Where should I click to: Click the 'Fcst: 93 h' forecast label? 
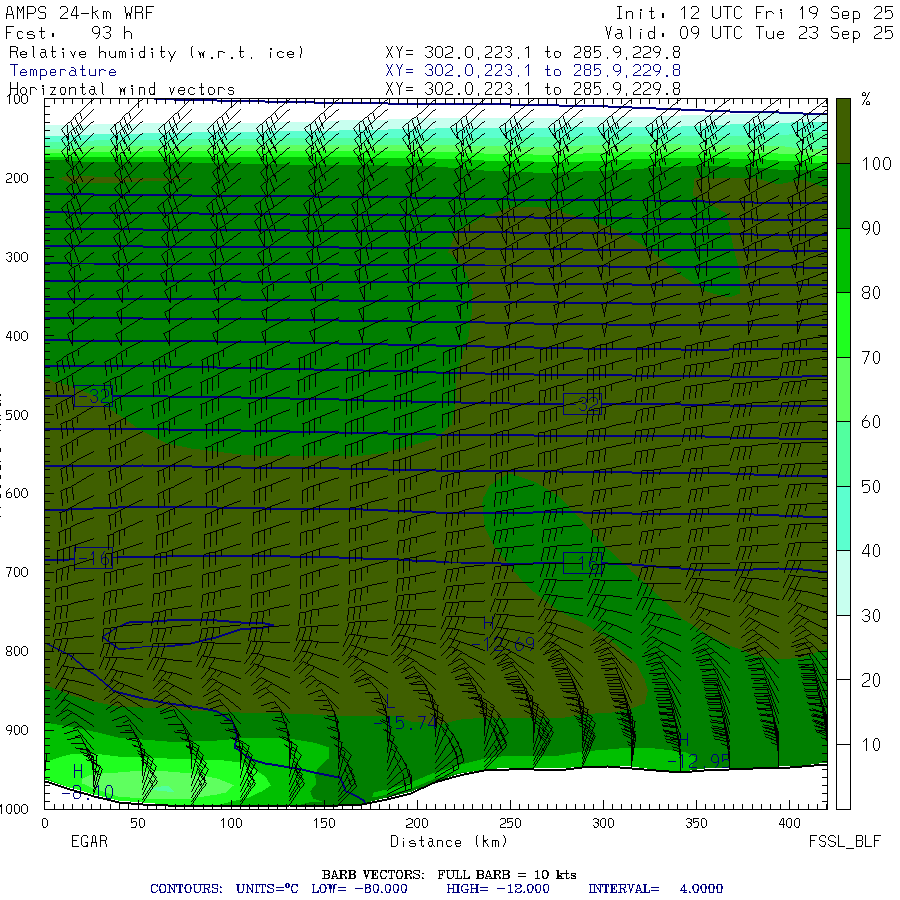point(68,33)
